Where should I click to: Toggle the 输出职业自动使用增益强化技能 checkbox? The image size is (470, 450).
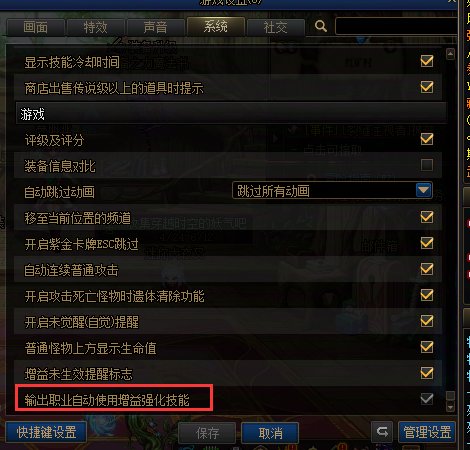tap(427, 399)
